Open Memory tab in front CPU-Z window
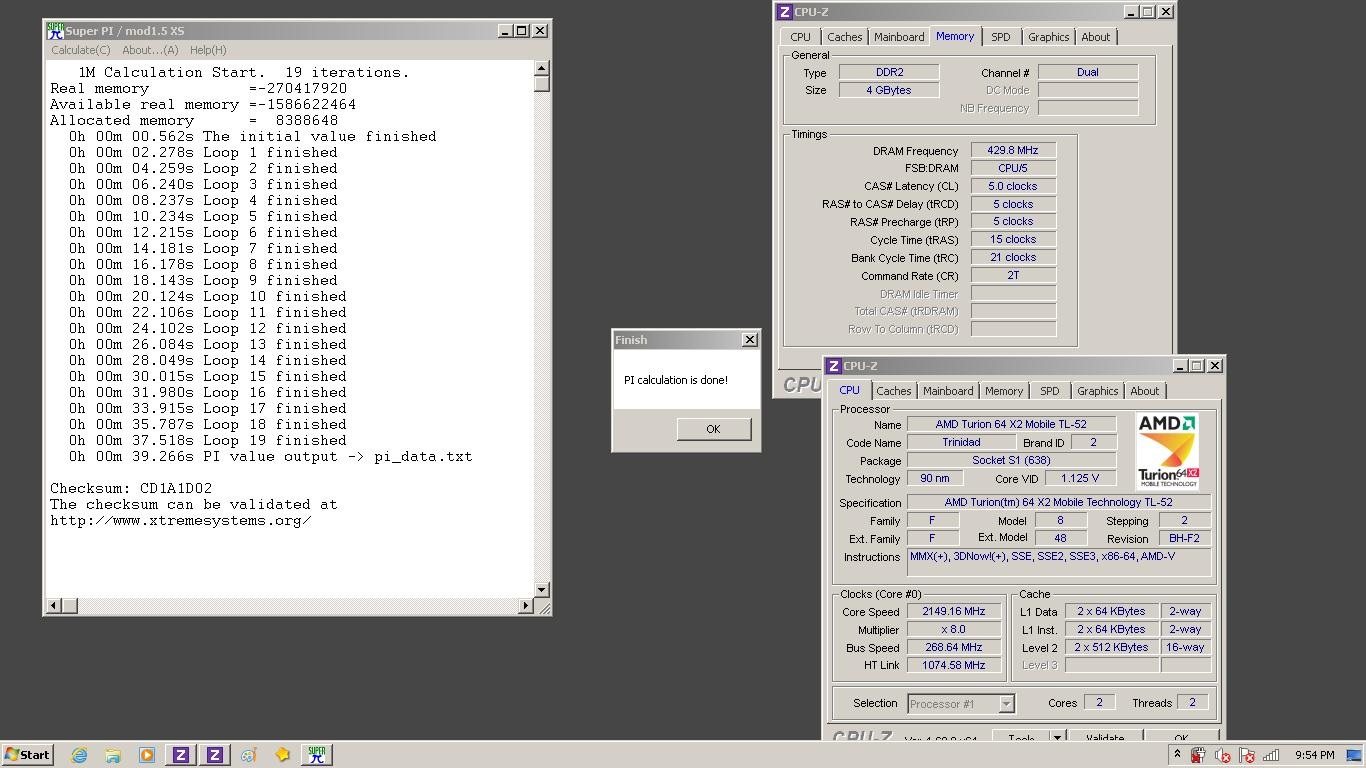The width and height of the screenshot is (1366, 768). click(x=1003, y=391)
